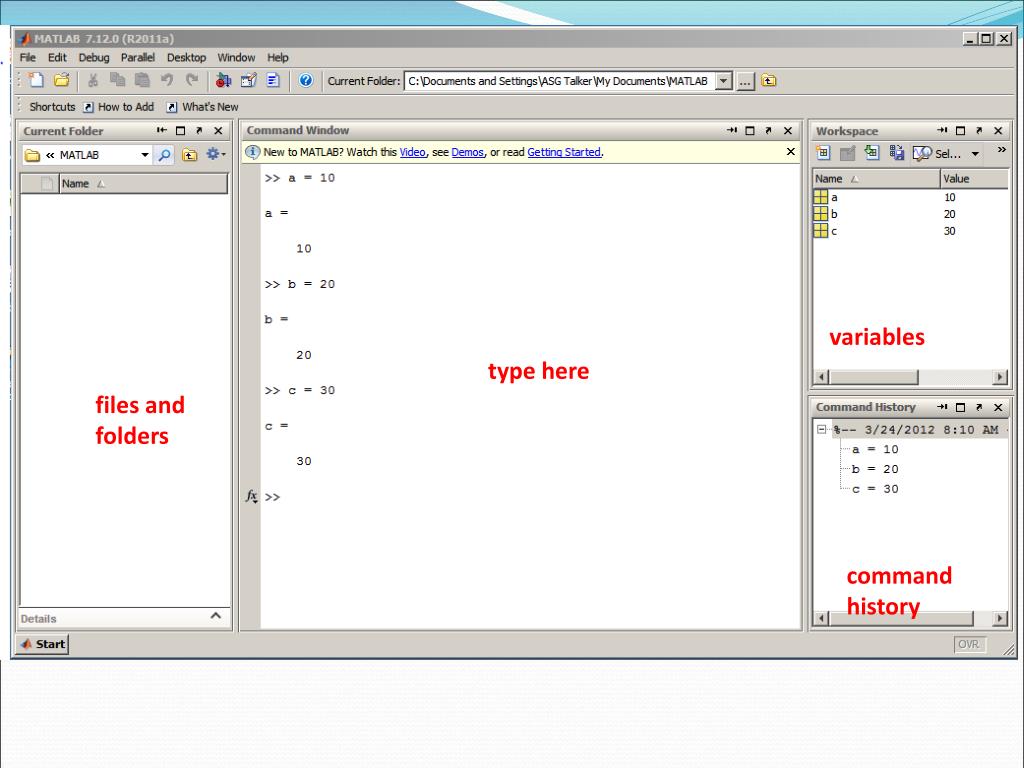Image resolution: width=1024 pixels, height=768 pixels.
Task: Open the Current Folder path dropdown
Action: click(724, 81)
